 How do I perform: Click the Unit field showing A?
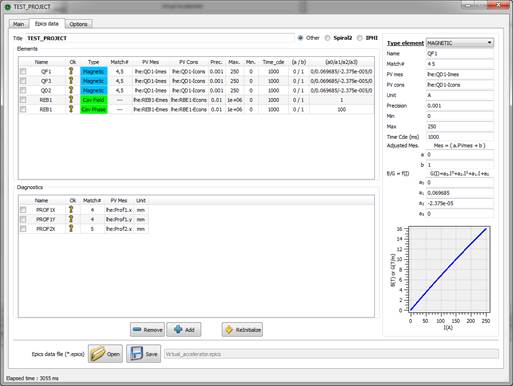pos(460,95)
